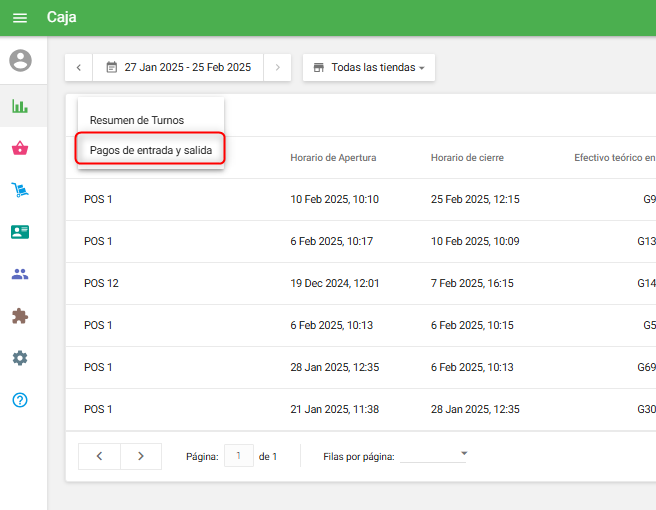The width and height of the screenshot is (656, 510).
Task: Open the help question mark icon
Action: click(20, 400)
